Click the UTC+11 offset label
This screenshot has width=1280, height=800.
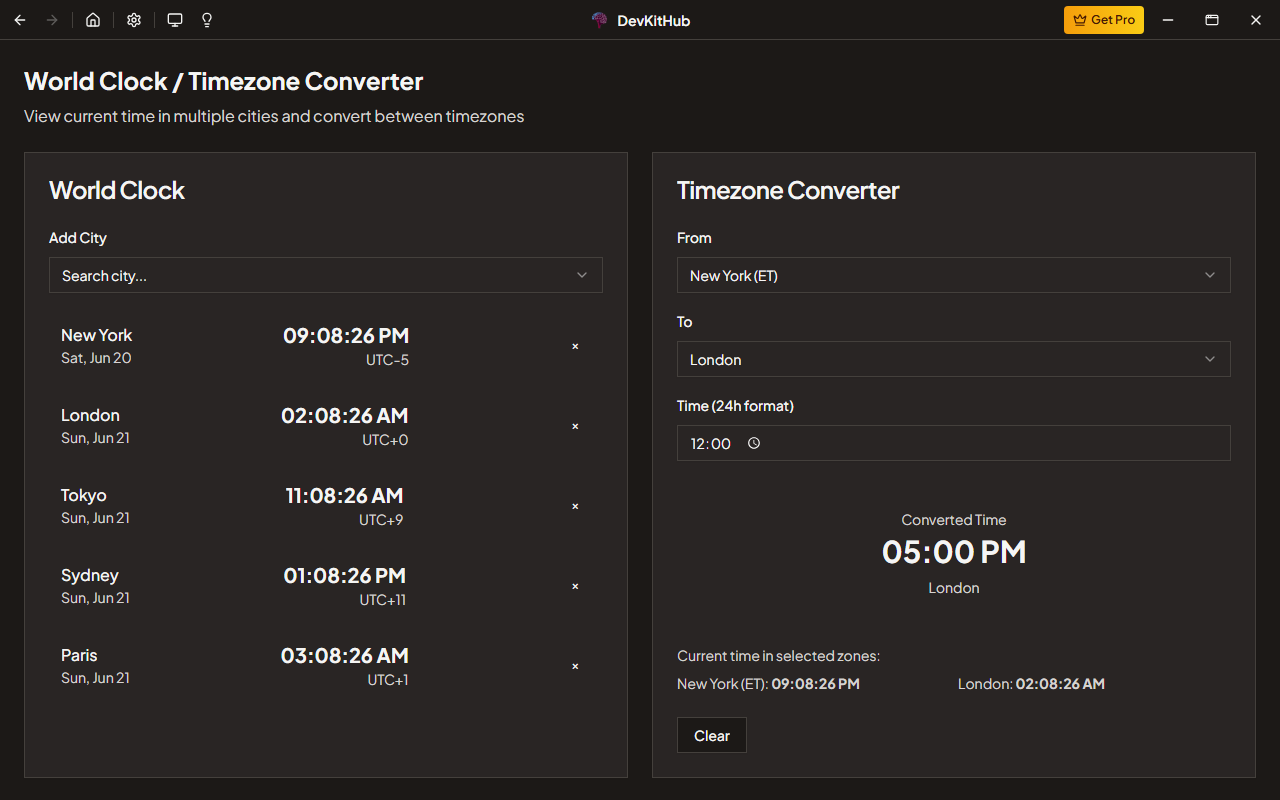383,600
